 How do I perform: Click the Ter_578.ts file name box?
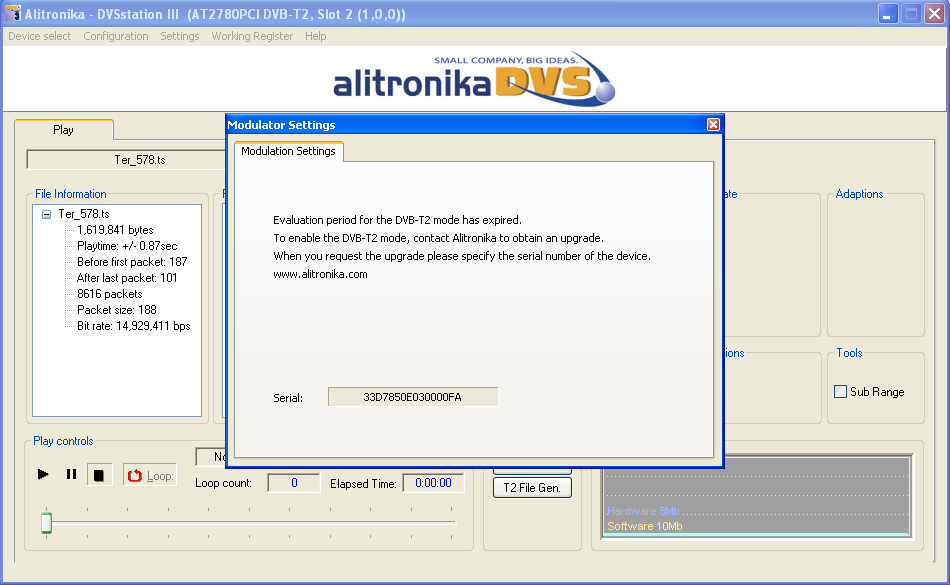coord(126,160)
